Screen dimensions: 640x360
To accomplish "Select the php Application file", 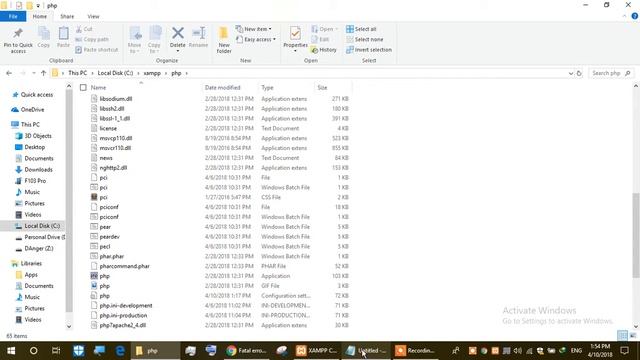I will click(104, 276).
